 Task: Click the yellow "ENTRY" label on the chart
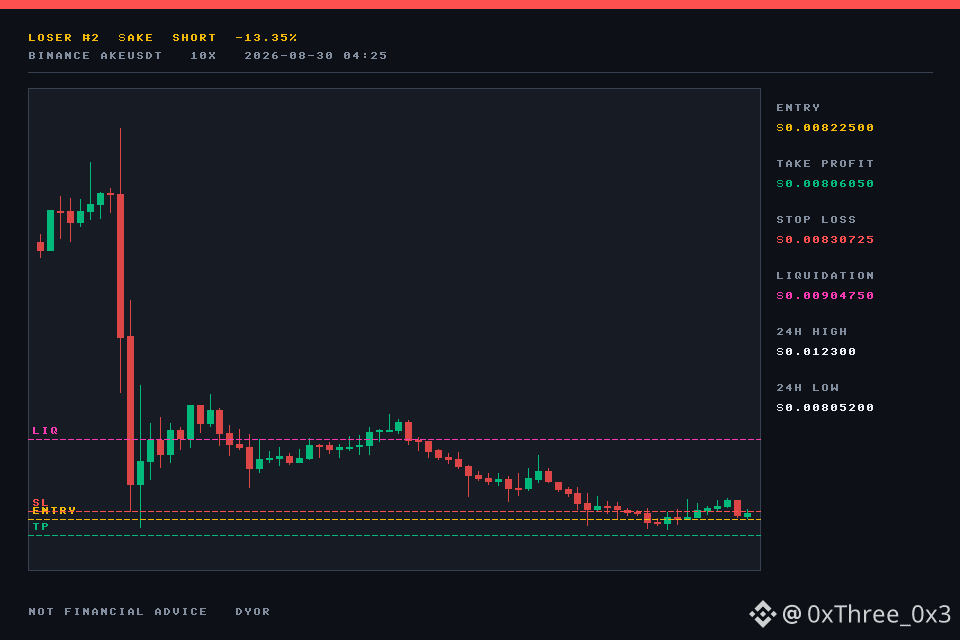[x=54, y=511]
